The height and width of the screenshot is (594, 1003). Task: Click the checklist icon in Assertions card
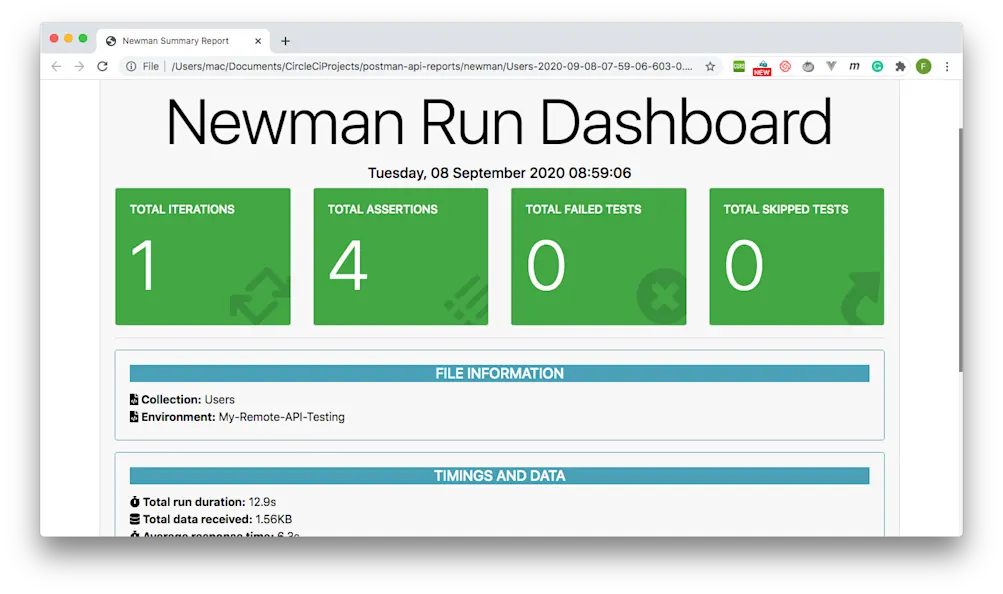click(466, 299)
